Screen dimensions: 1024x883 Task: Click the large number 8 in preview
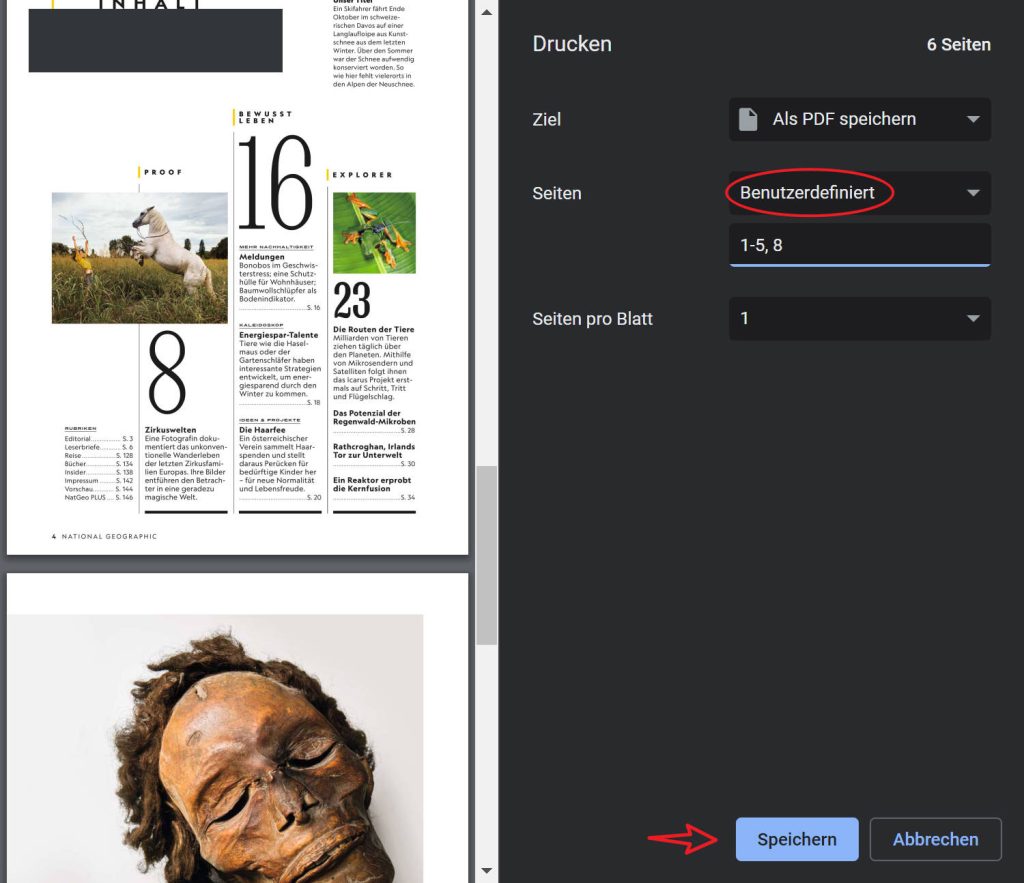167,373
